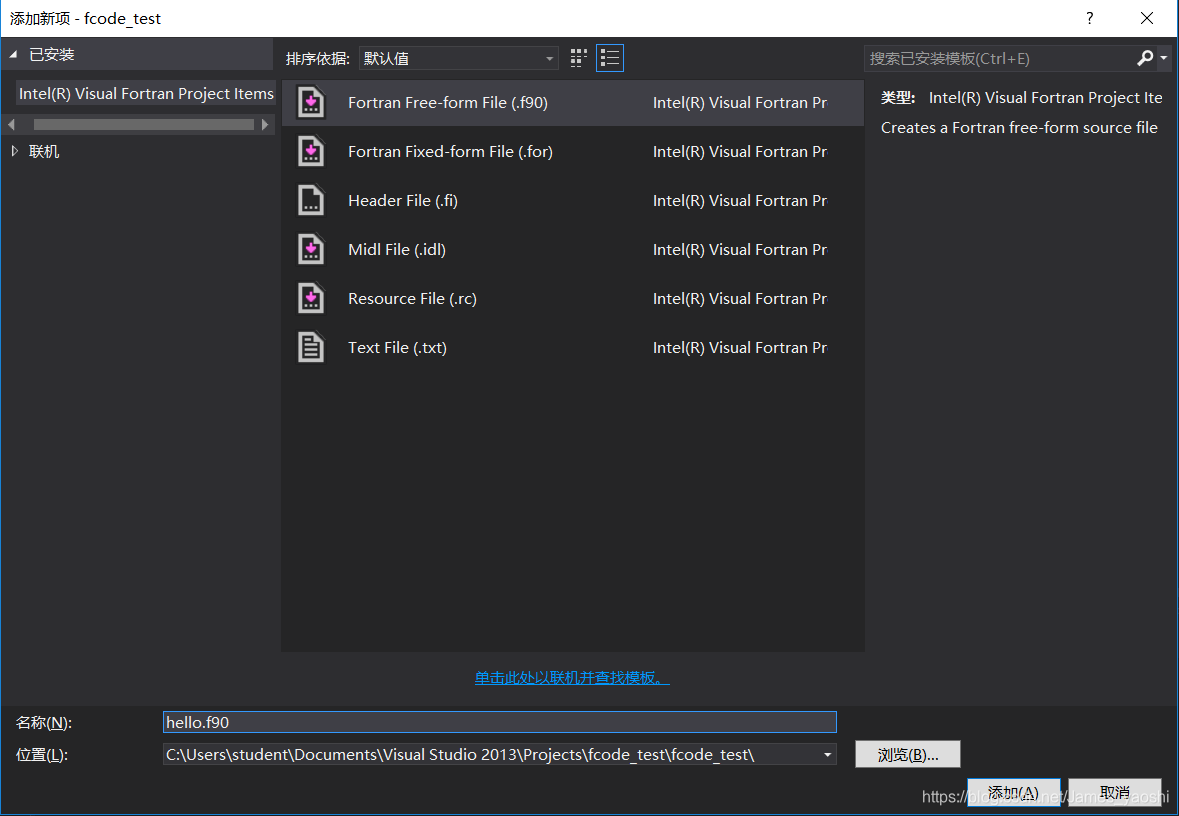Select Midl File (.idl) template
1179x816 pixels.
coord(573,249)
